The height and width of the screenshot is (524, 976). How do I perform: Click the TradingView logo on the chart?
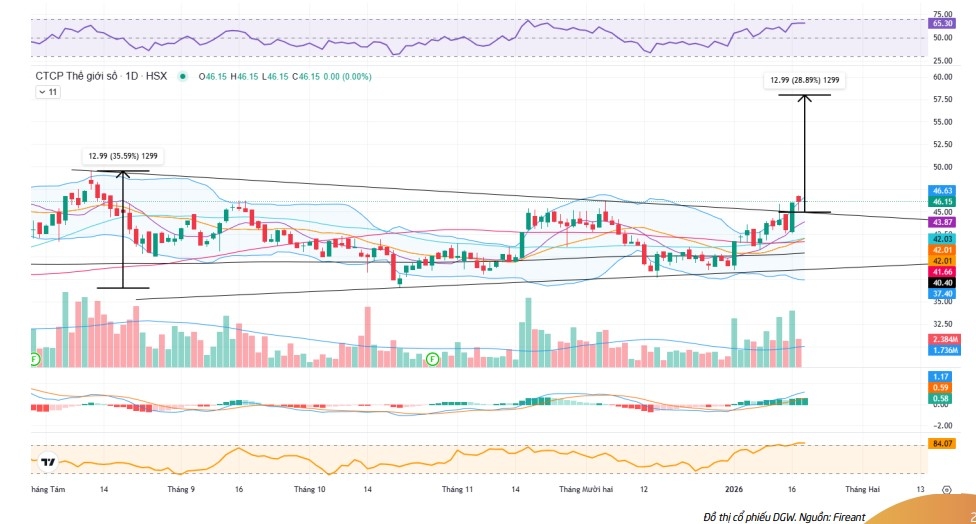click(47, 462)
